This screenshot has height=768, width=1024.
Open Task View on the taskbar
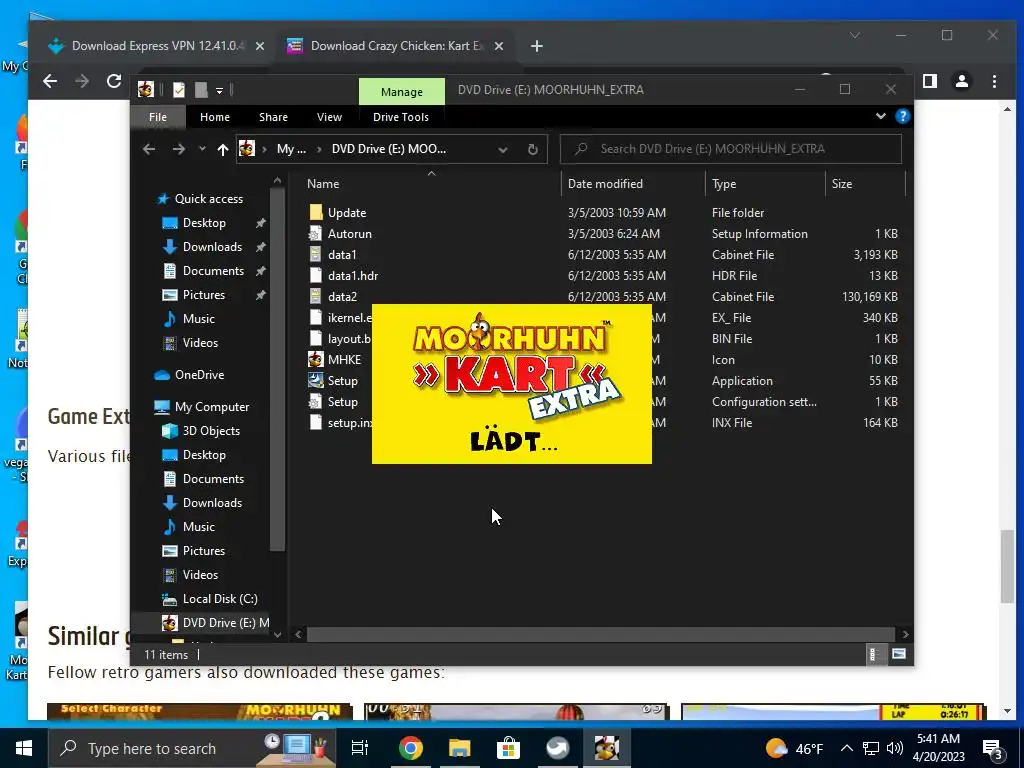360,748
